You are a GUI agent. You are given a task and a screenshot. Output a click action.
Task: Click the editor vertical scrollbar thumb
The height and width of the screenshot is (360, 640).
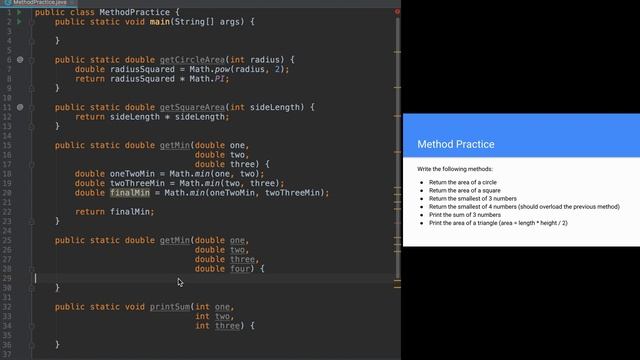click(398, 147)
